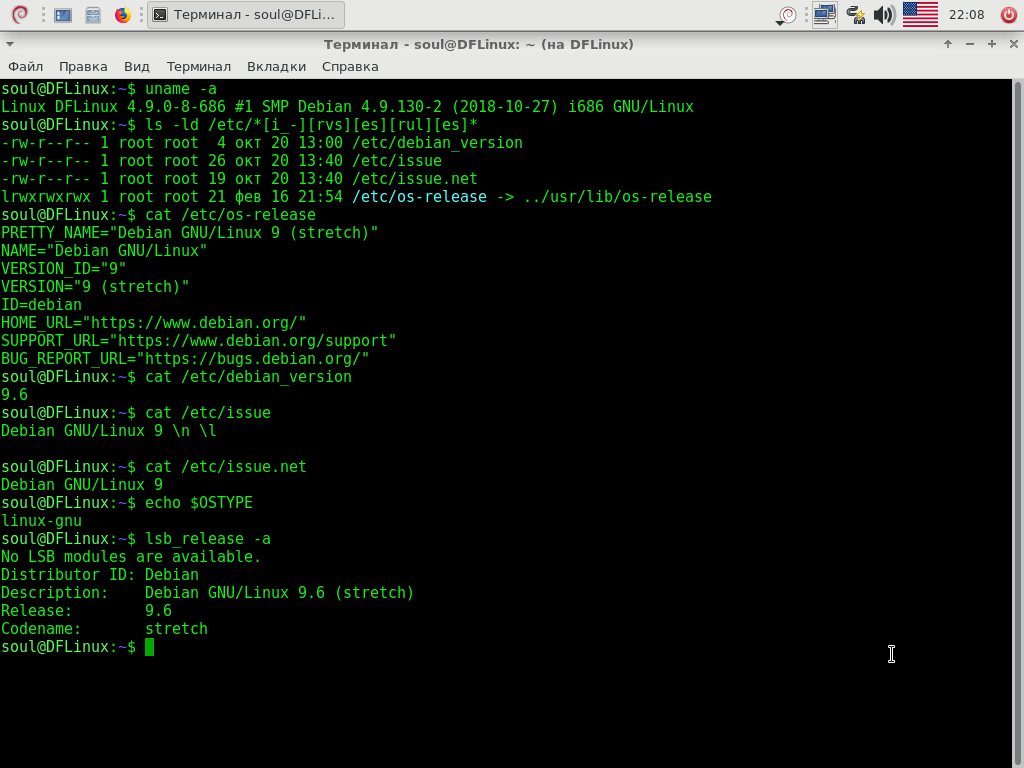Maximize the terminal with plus button
The height and width of the screenshot is (768, 1024).
(x=992, y=44)
